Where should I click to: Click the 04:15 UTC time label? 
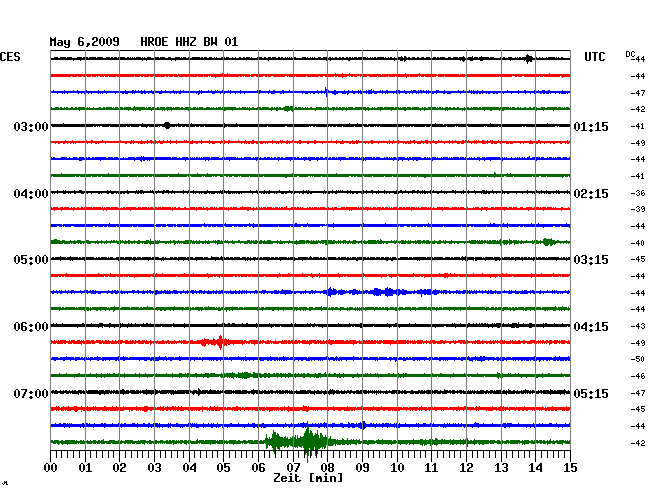point(591,327)
